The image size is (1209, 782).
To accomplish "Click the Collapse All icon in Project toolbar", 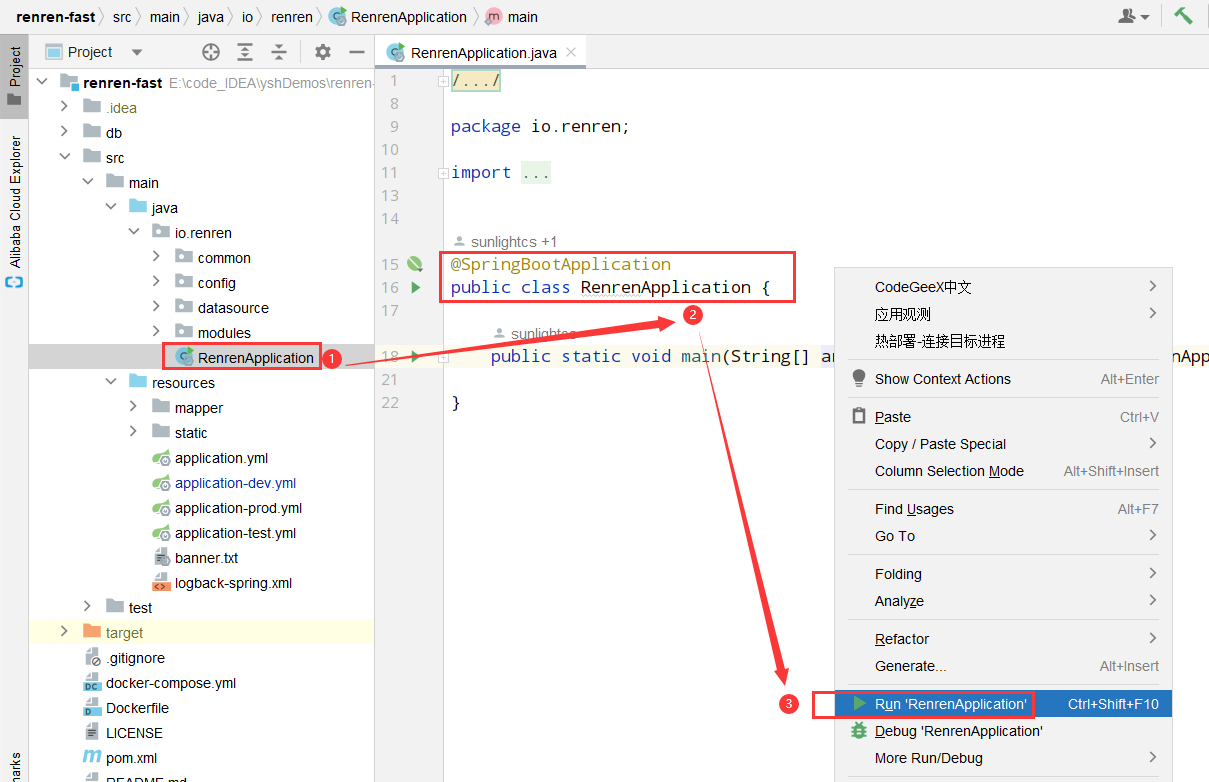I will (x=279, y=52).
